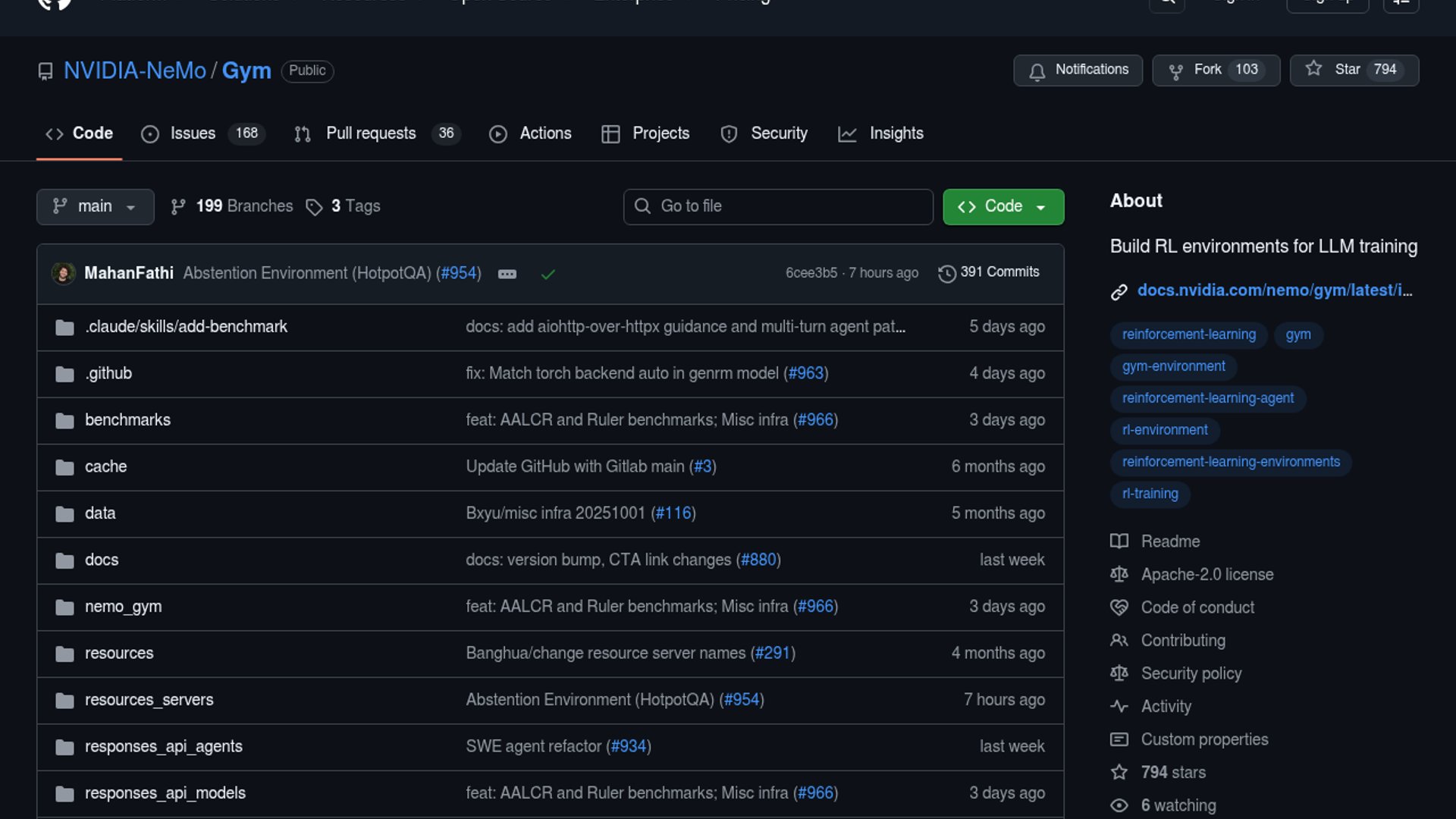Open the docs.nvidia.com documentation link
This screenshot has height=819, width=1456.
[1274, 290]
